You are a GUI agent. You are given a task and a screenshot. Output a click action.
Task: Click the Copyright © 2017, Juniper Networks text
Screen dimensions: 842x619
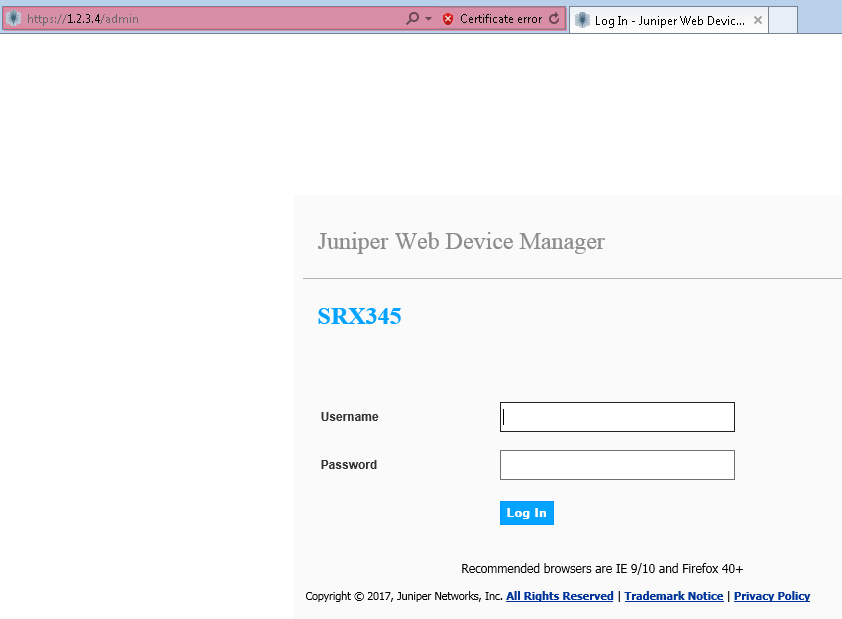click(404, 596)
